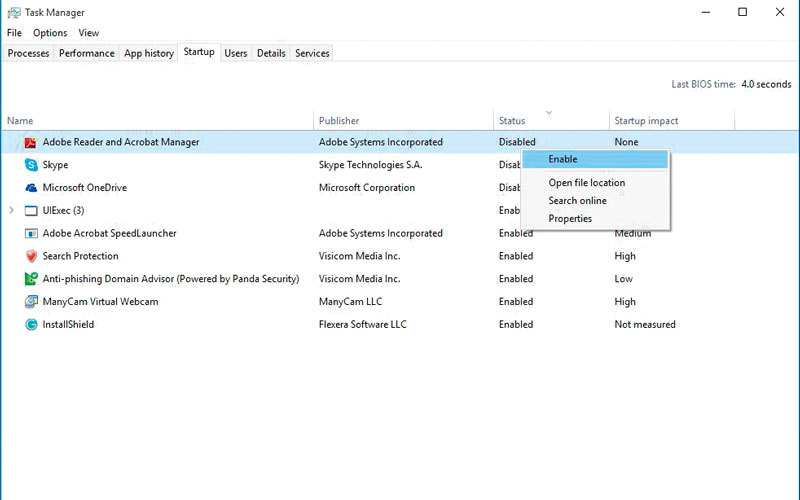Click the Task Manager title bar icon
800x500 pixels.
click(12, 12)
